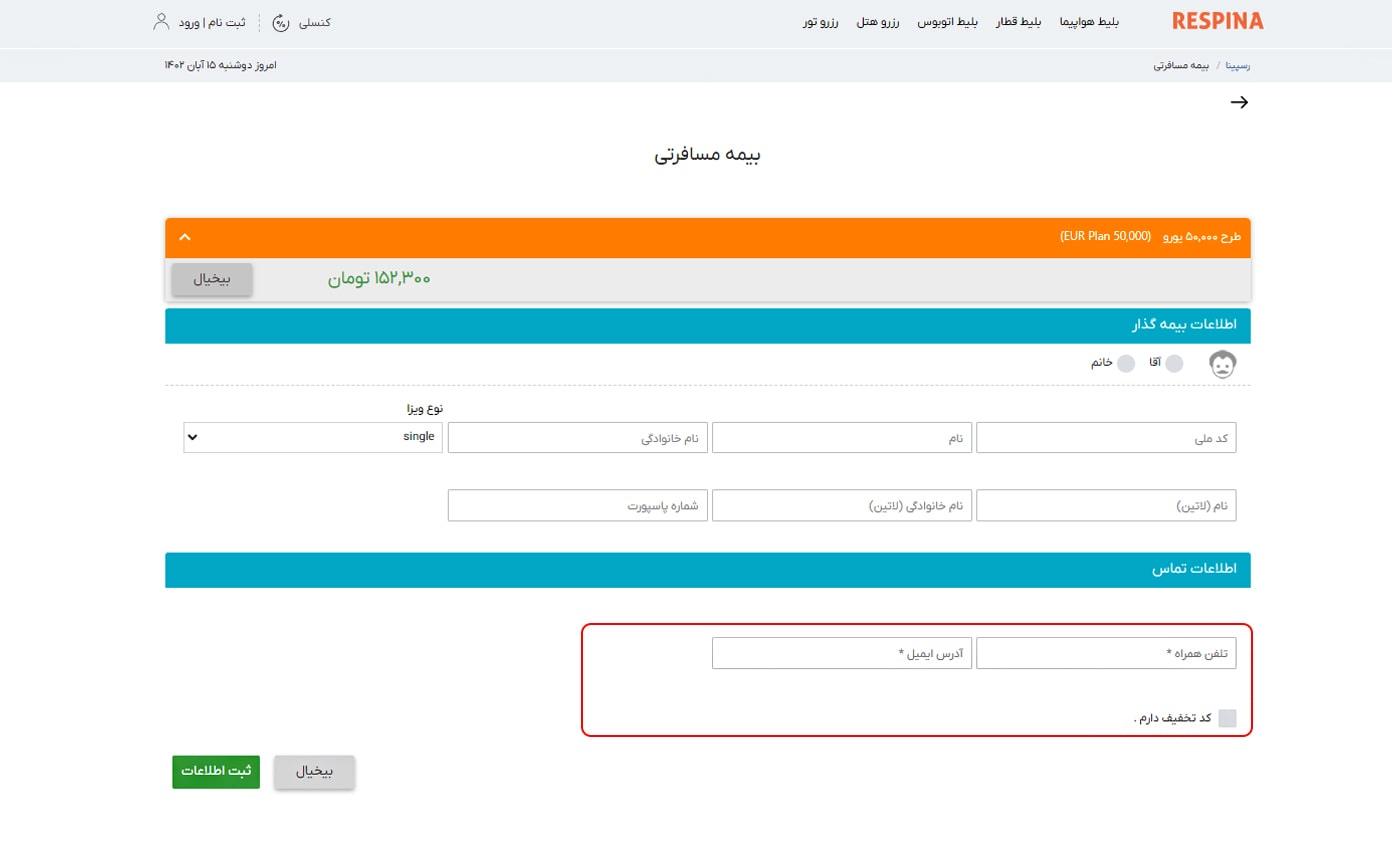Click the آدرس ایمیل input field
Viewport: 1392px width, 847px height.
(842, 652)
